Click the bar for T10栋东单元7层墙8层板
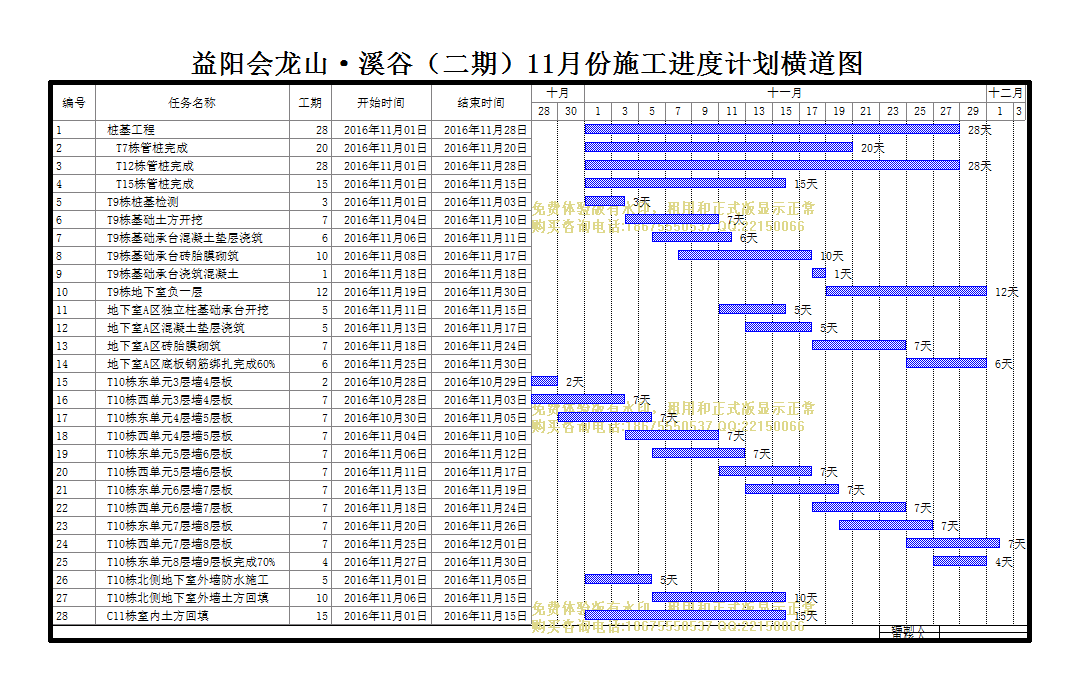 (x=886, y=525)
